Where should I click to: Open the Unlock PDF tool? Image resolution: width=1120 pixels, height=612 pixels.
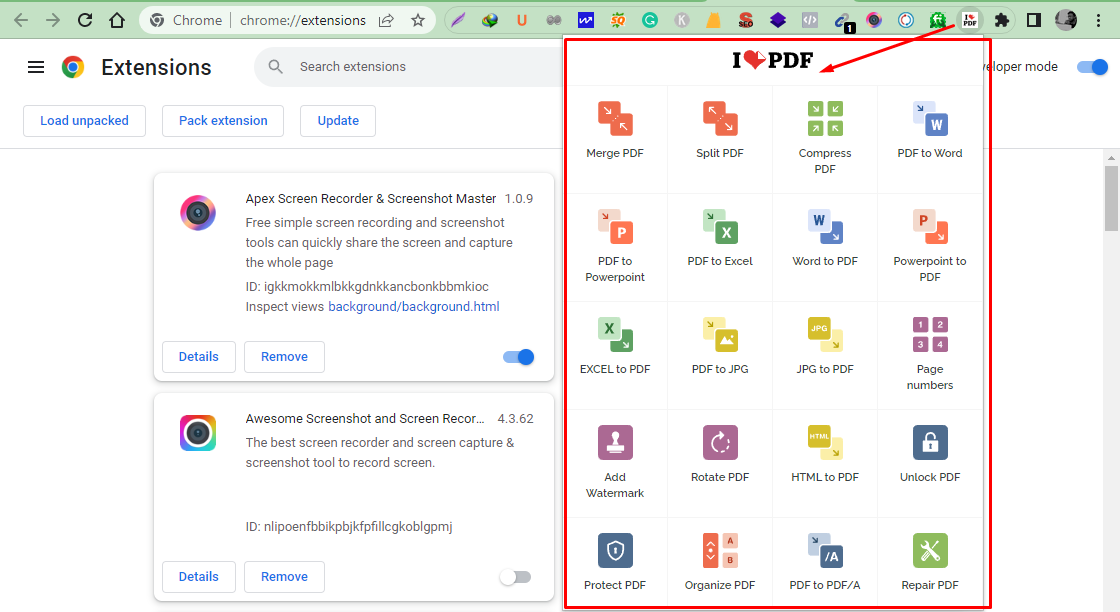pyautogui.click(x=930, y=454)
